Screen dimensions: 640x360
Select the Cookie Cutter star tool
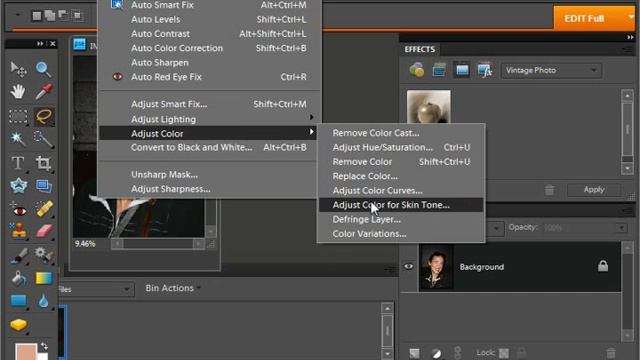click(x=18, y=186)
